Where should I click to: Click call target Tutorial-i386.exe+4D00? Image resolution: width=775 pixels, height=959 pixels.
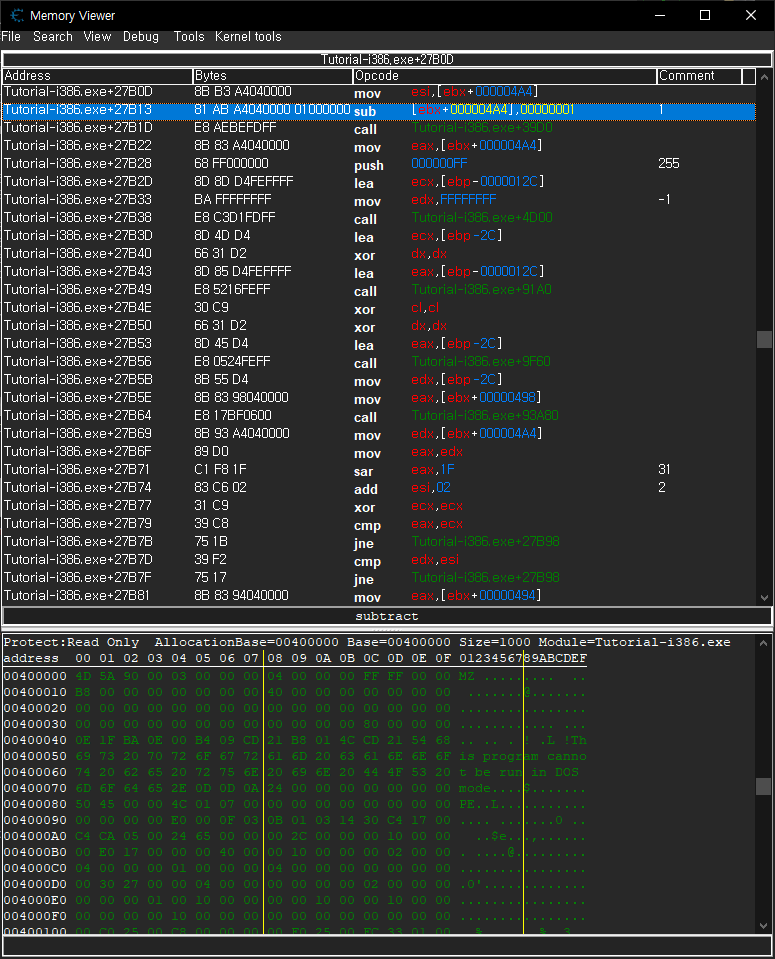click(x=482, y=218)
